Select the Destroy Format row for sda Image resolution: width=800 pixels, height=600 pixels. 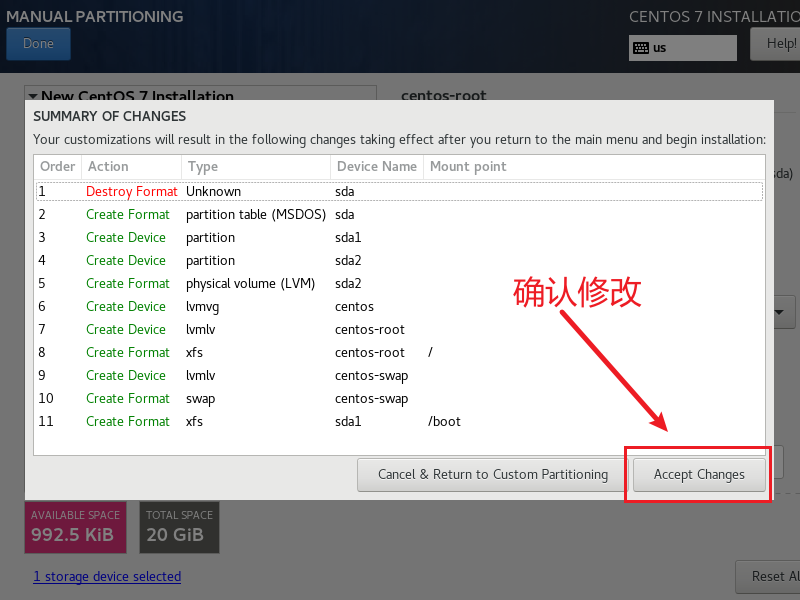[399, 191]
